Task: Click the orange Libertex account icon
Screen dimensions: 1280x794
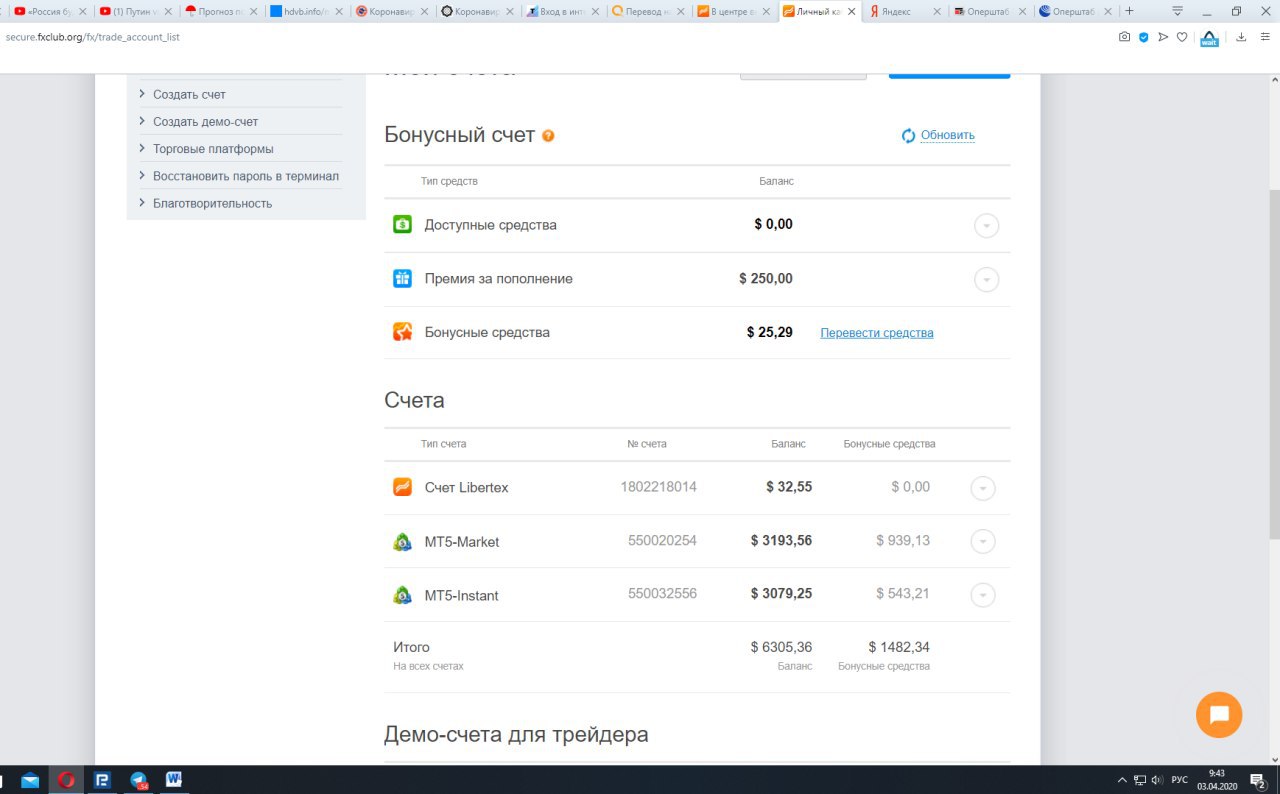Action: click(402, 488)
